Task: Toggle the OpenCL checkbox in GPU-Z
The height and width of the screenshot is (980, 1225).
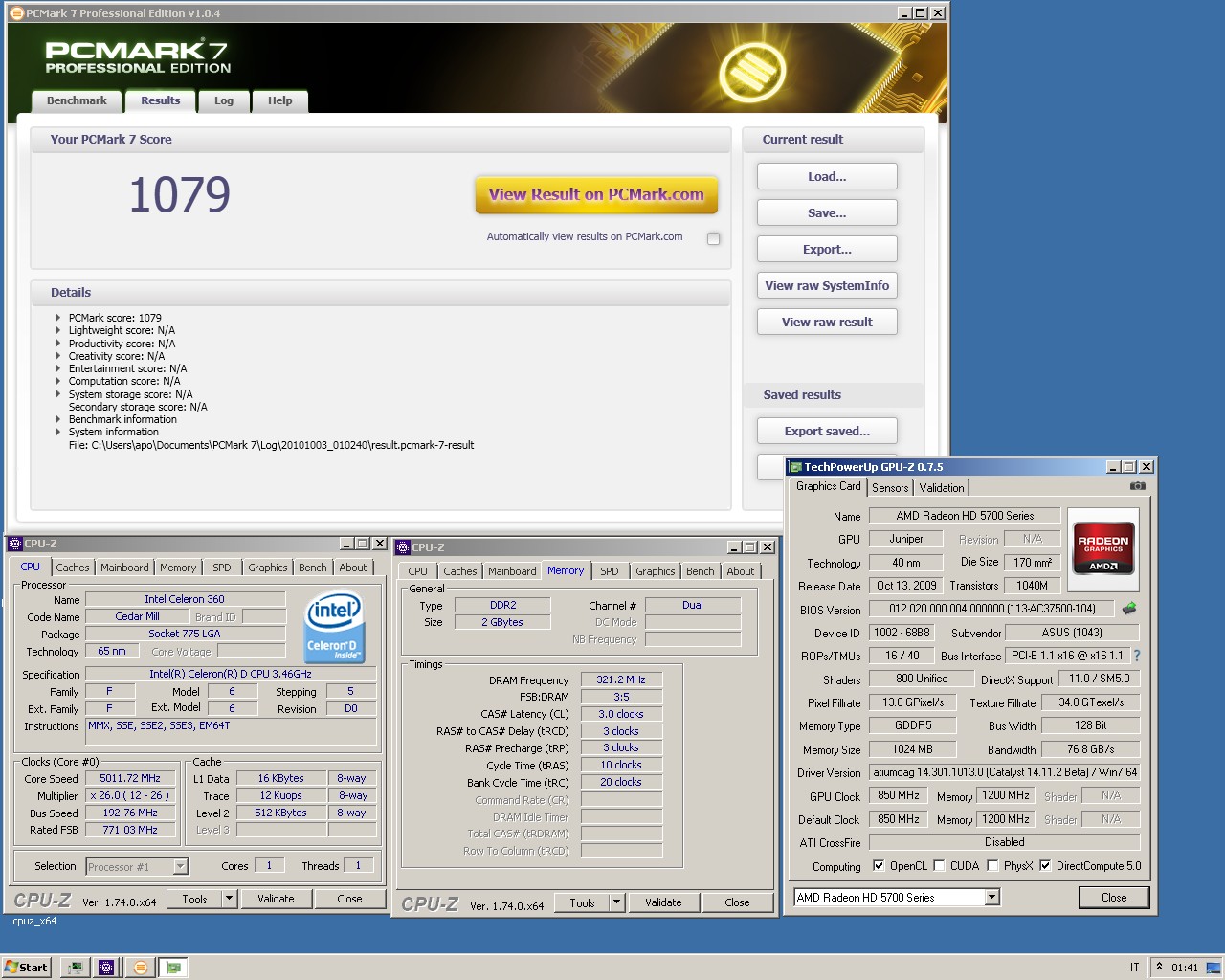Action: (879, 866)
